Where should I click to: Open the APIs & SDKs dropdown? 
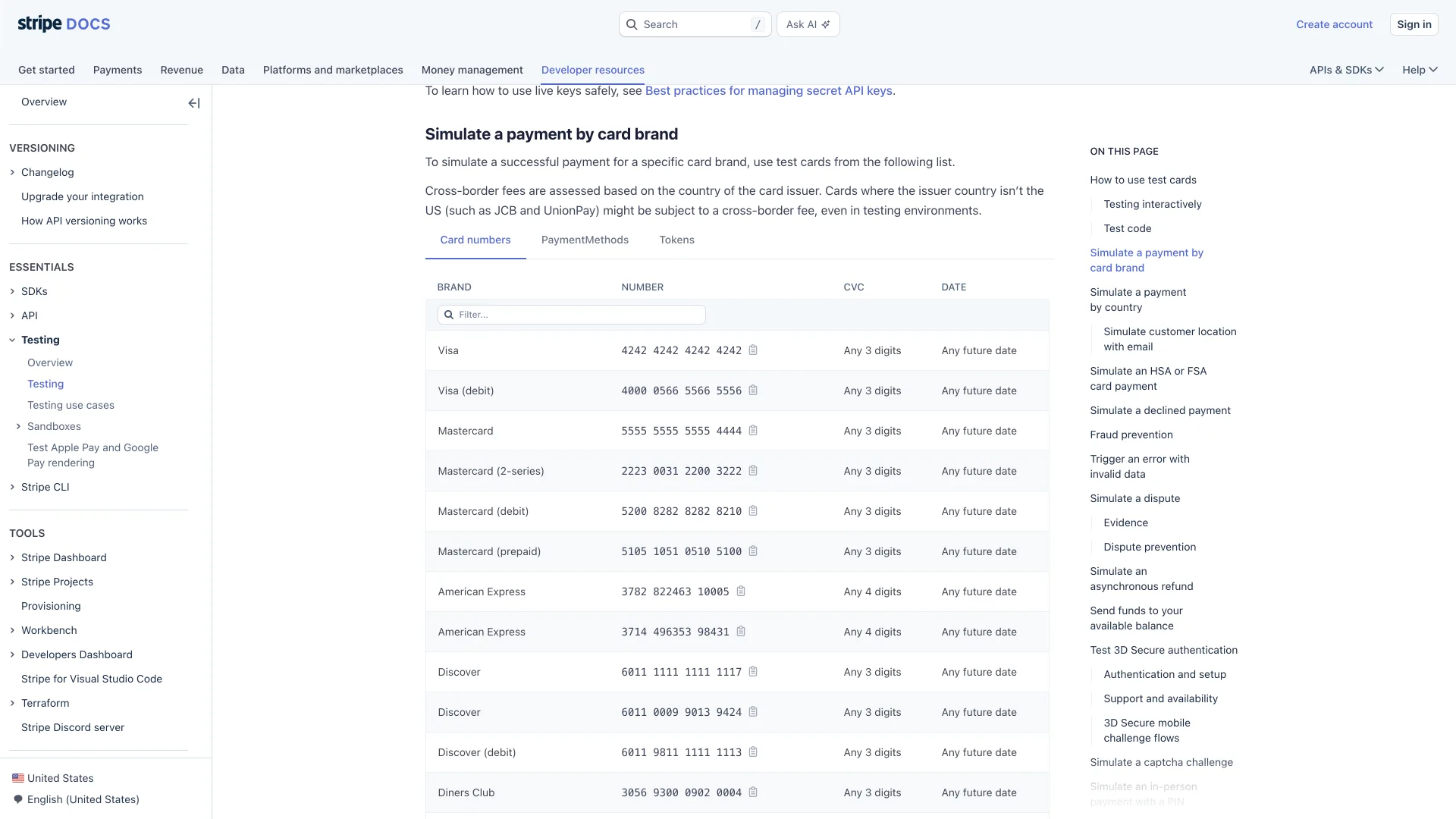coord(1346,70)
